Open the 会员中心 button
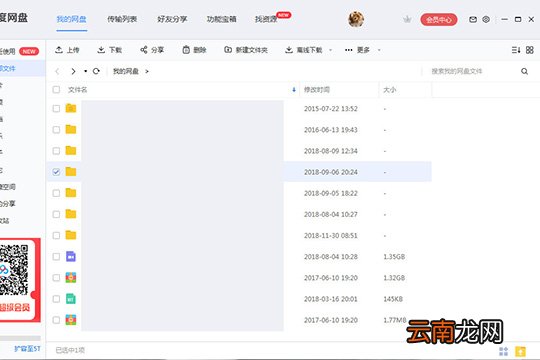Viewport: 540px width, 360px height. [x=439, y=20]
